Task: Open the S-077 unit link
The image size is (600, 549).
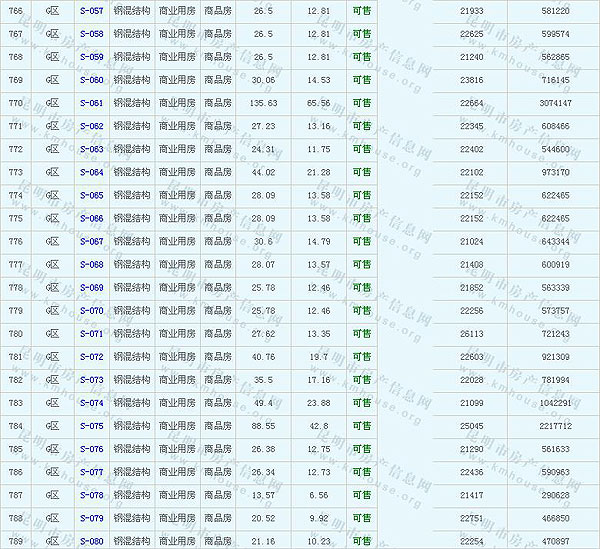Action: tap(91, 472)
